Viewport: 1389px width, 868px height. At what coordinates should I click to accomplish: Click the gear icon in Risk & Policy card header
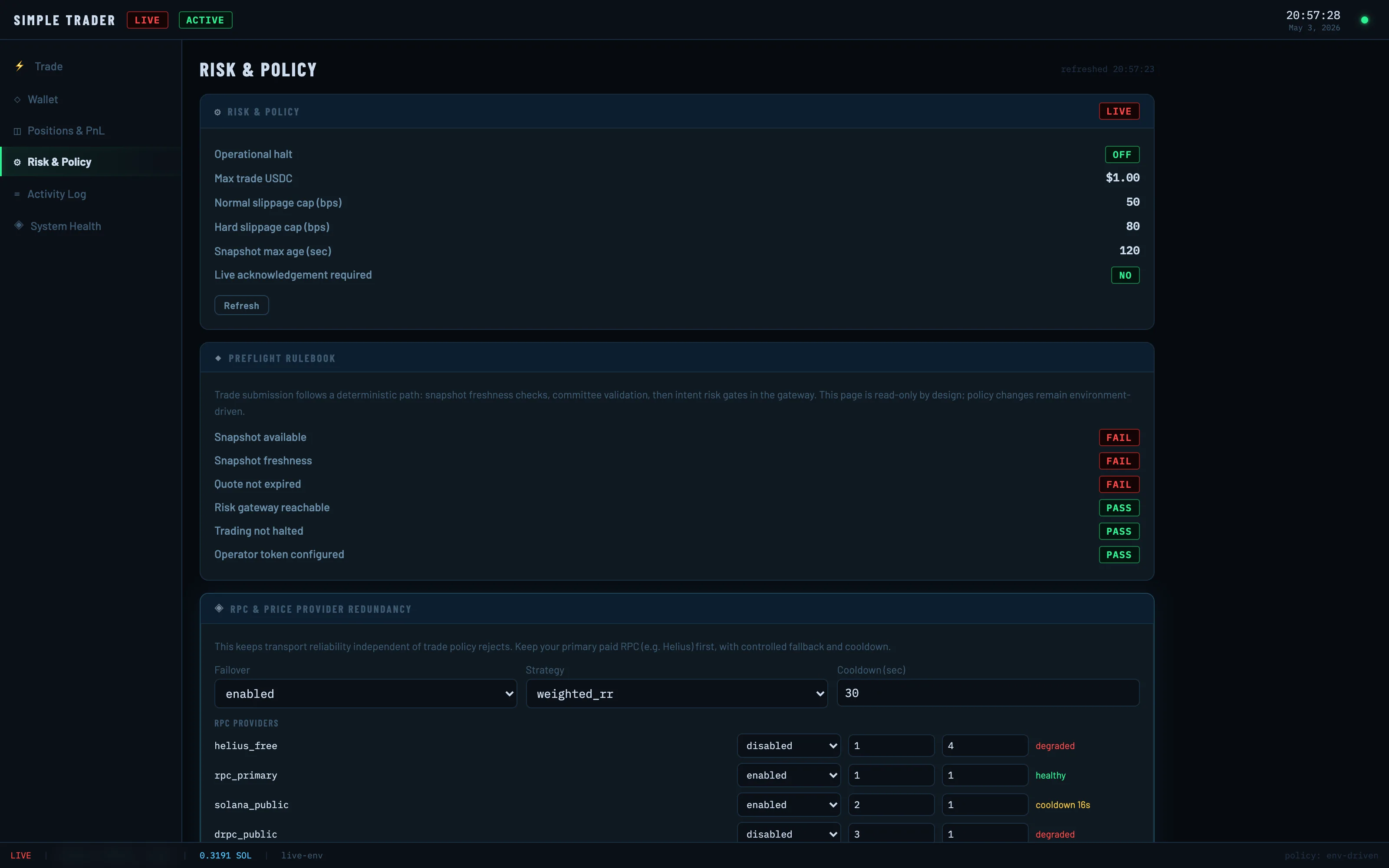point(217,112)
